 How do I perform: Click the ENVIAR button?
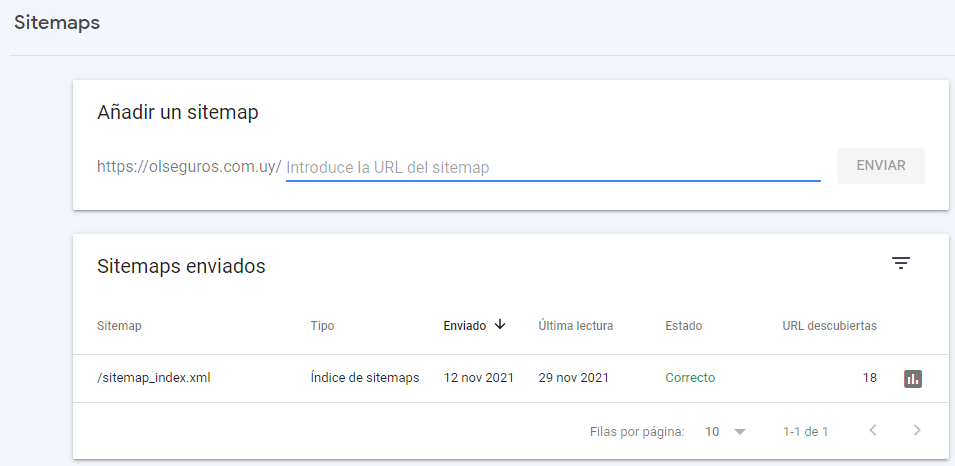881,166
